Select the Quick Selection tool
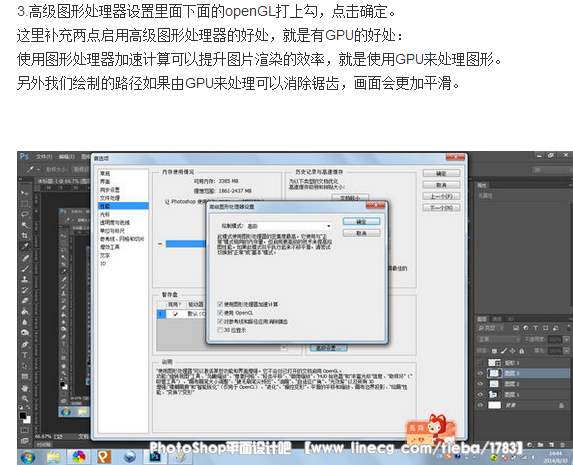573x465 pixels. pyautogui.click(x=24, y=224)
